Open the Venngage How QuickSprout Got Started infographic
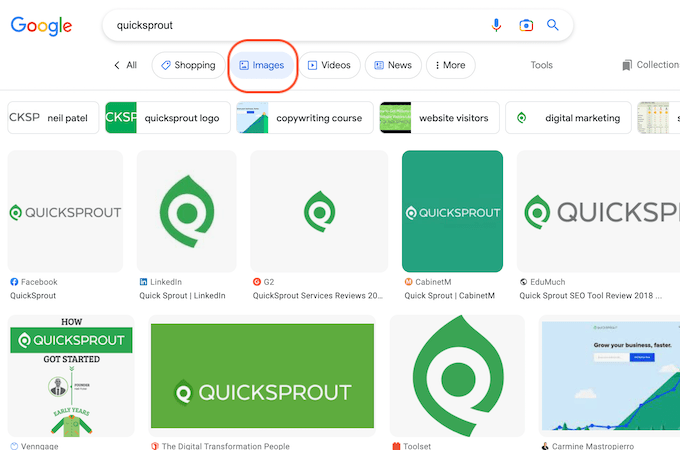The width and height of the screenshot is (680, 450). point(71,376)
